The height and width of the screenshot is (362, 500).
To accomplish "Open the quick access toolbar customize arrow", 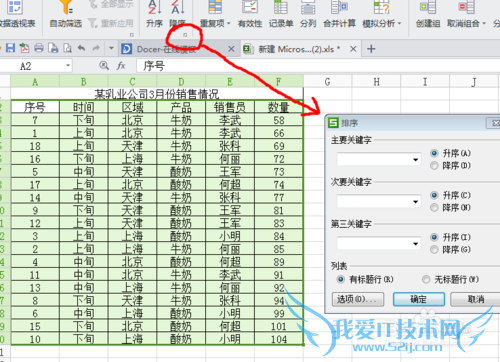I will [111, 48].
